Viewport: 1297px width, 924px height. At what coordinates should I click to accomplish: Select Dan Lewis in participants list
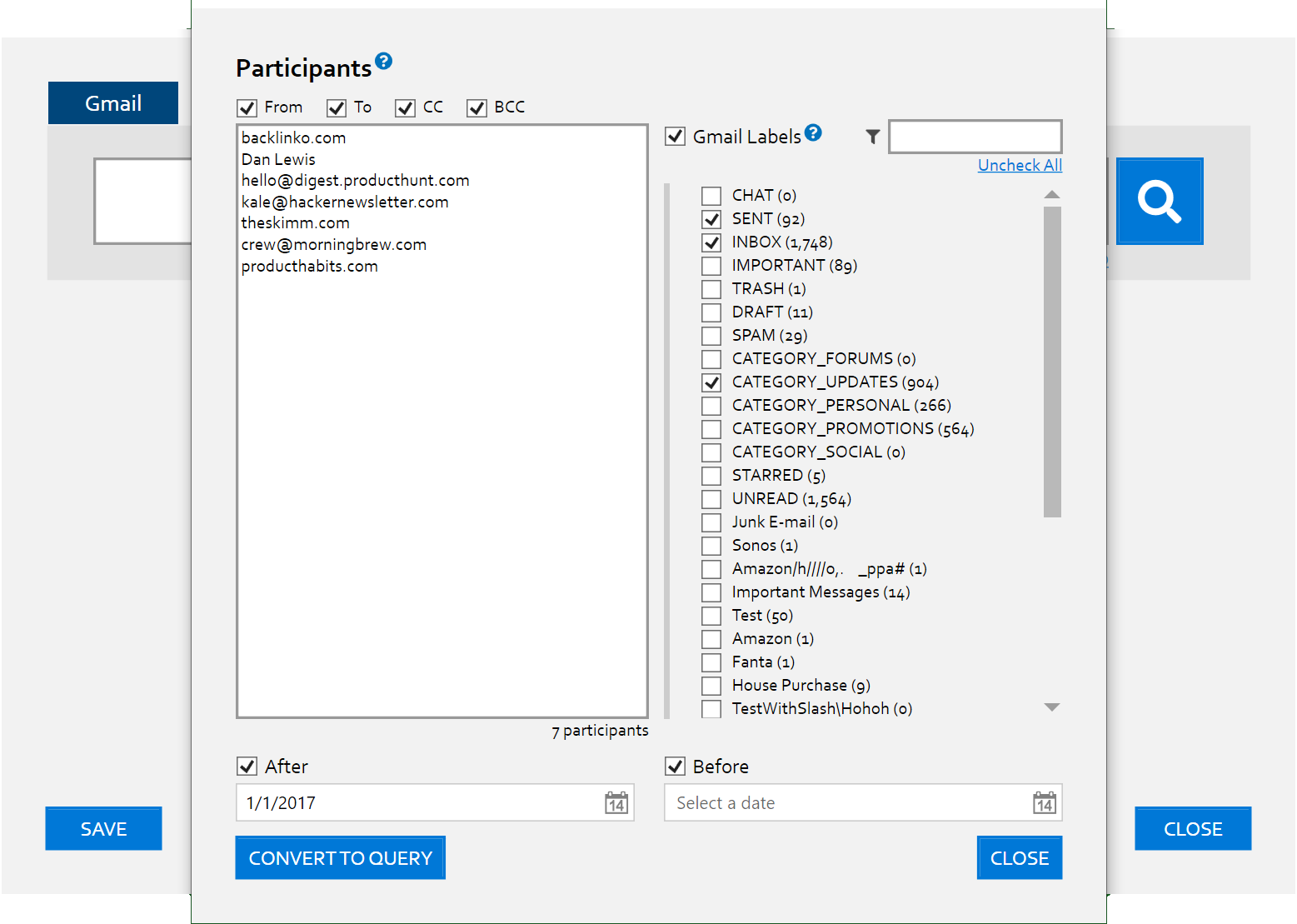(x=278, y=159)
